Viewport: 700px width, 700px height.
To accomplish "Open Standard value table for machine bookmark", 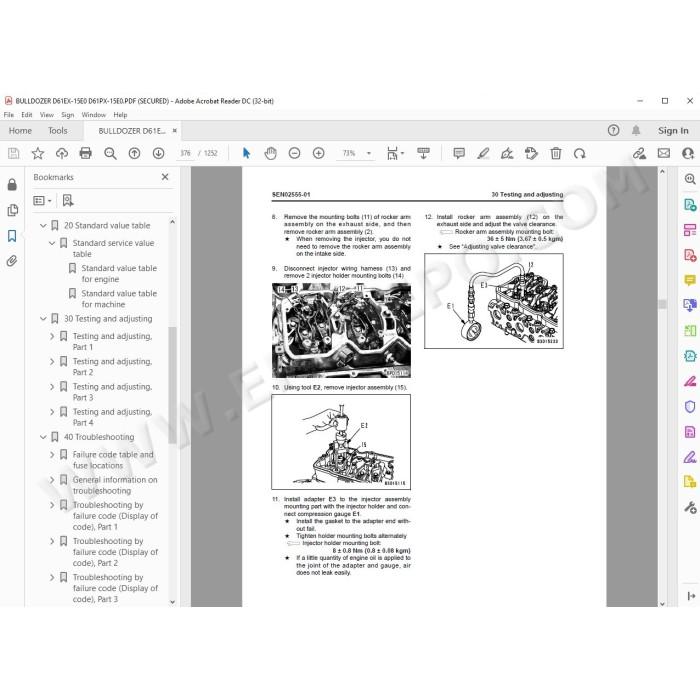I will tap(119, 299).
